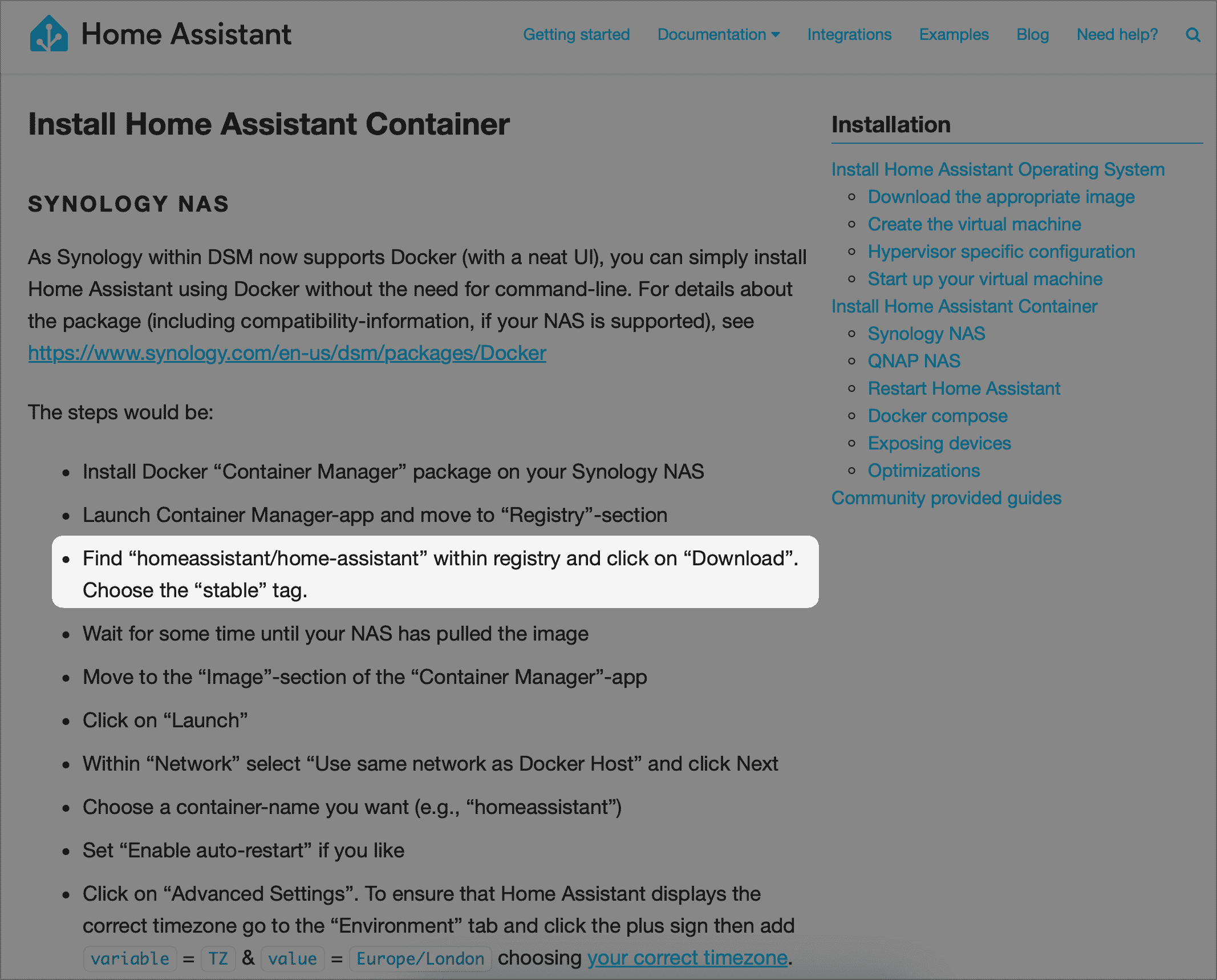
Task: Click the Home Assistant logo icon
Action: (x=48, y=34)
